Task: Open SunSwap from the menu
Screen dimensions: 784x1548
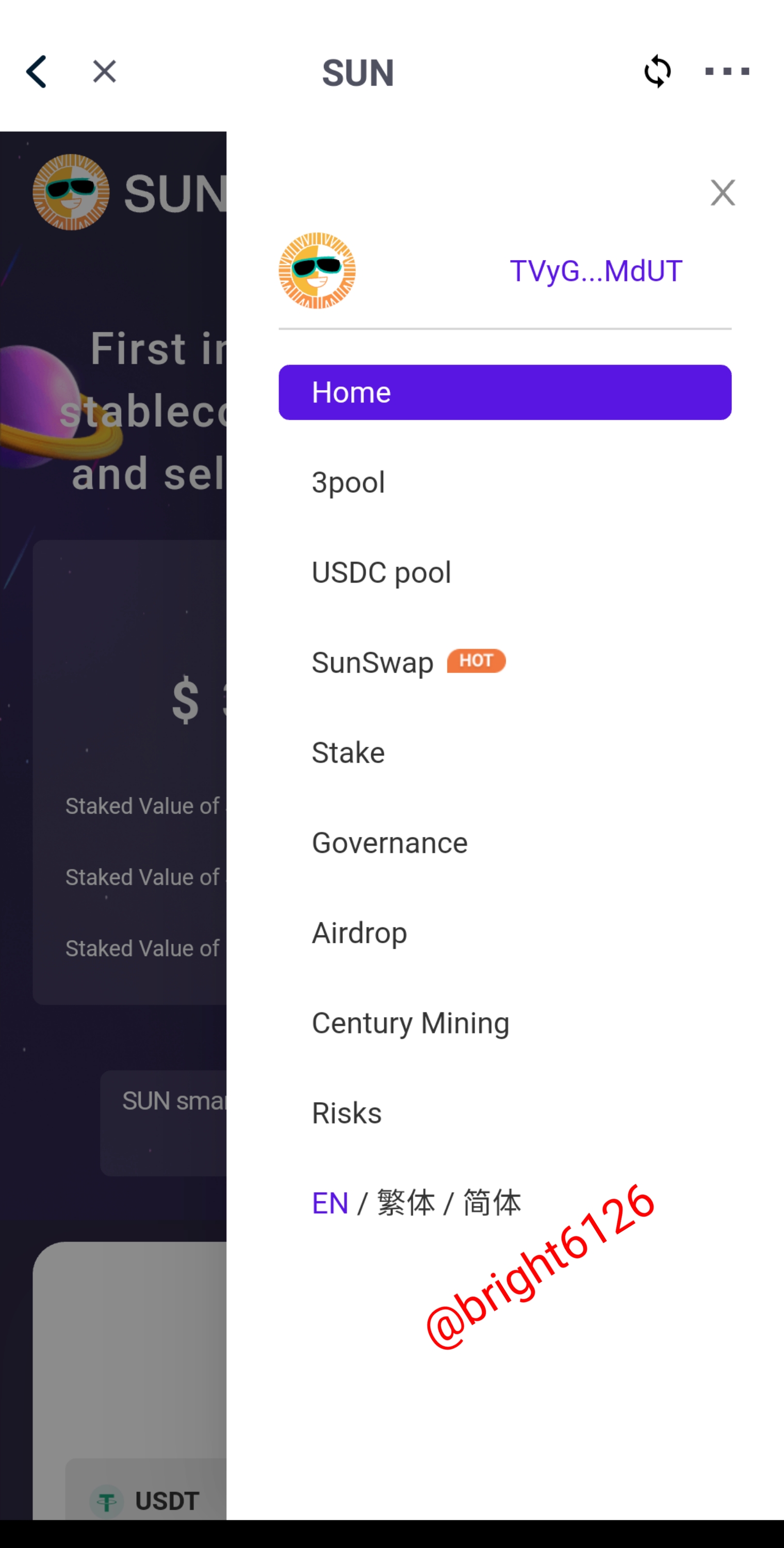Action: coord(372,663)
